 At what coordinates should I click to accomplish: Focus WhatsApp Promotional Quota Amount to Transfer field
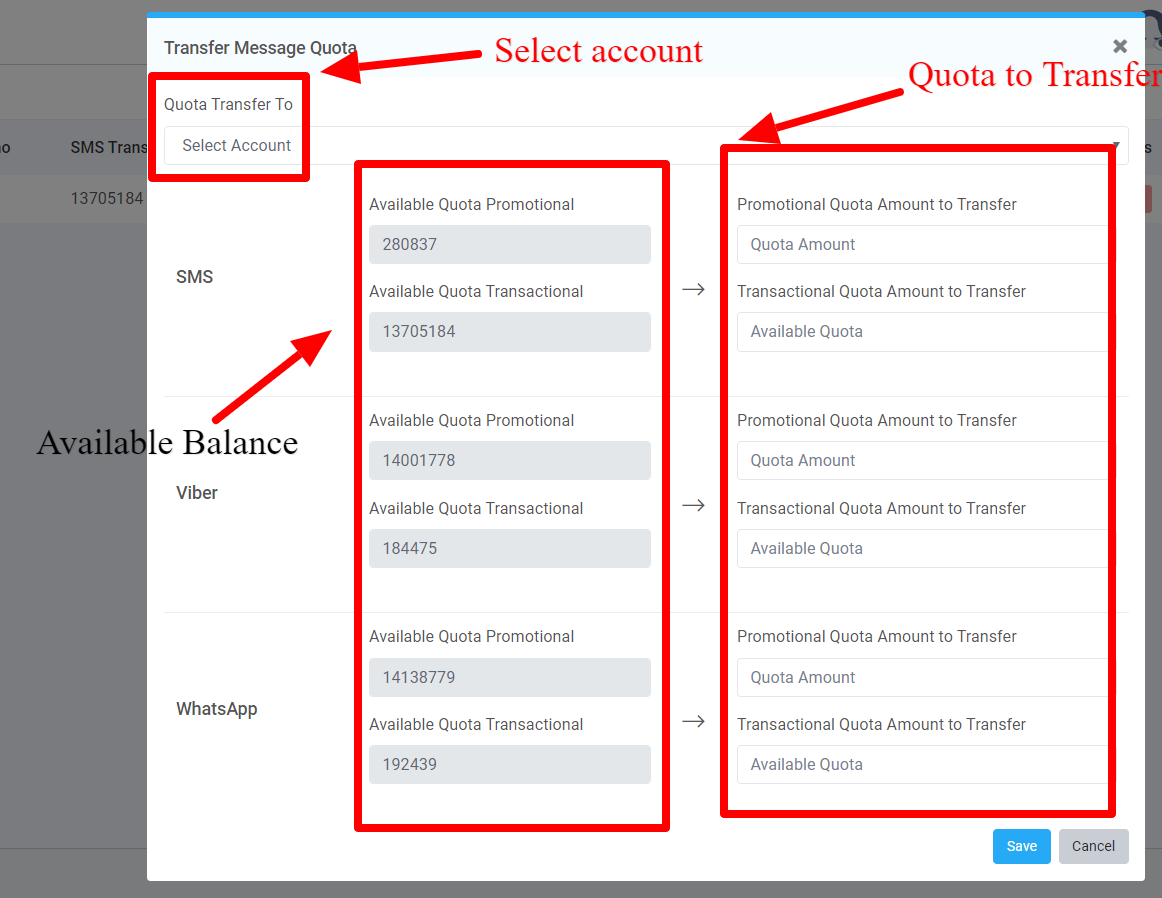(x=920, y=678)
